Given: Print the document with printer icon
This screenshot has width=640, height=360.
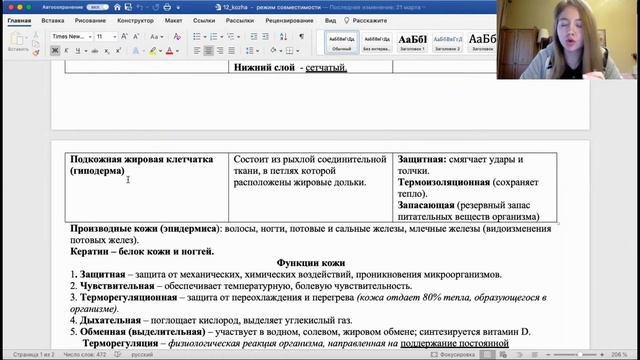Looking at the screenshot, I should click(167, 7).
